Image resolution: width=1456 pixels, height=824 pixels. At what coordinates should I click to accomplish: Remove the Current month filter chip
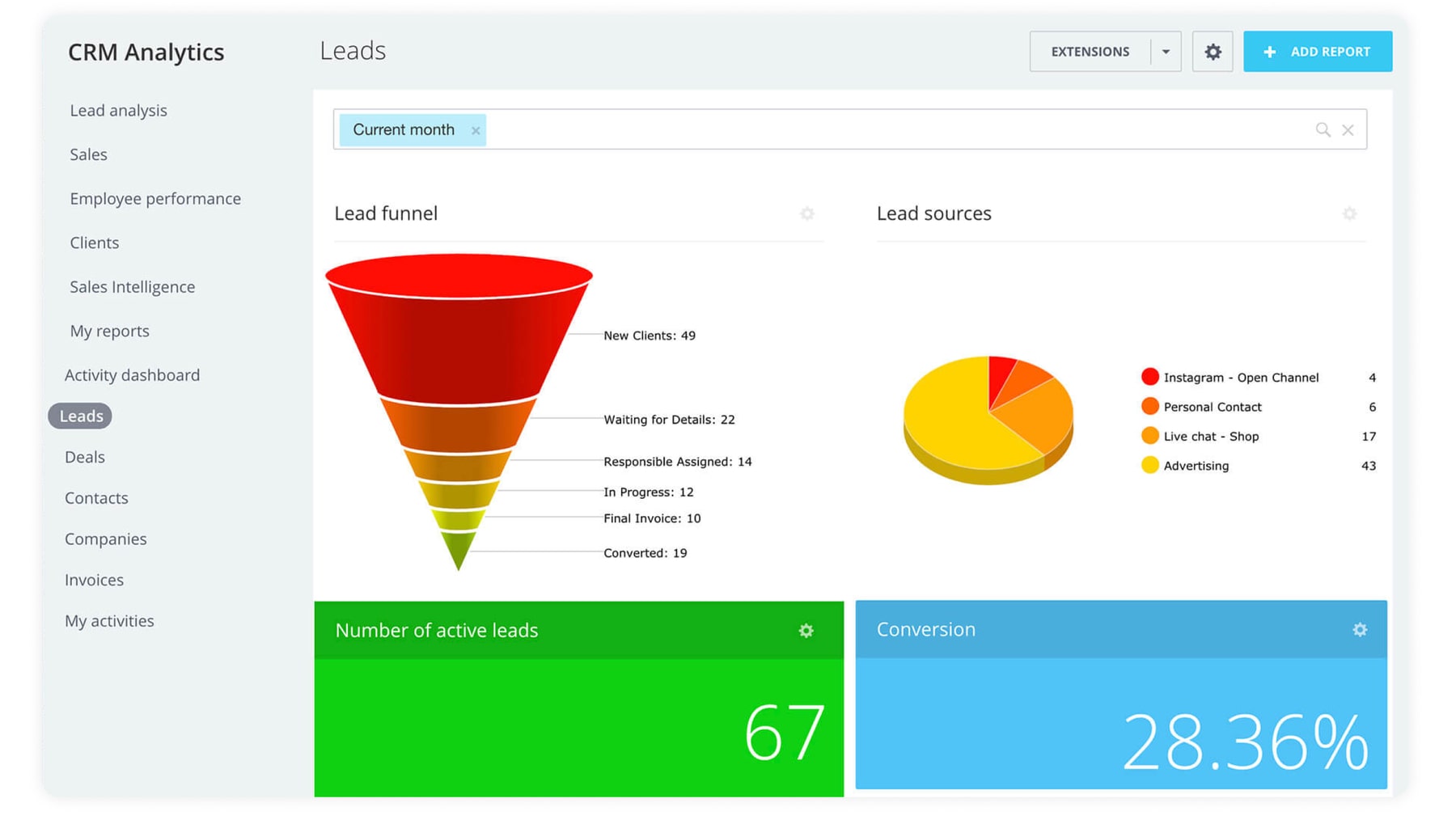click(x=476, y=130)
